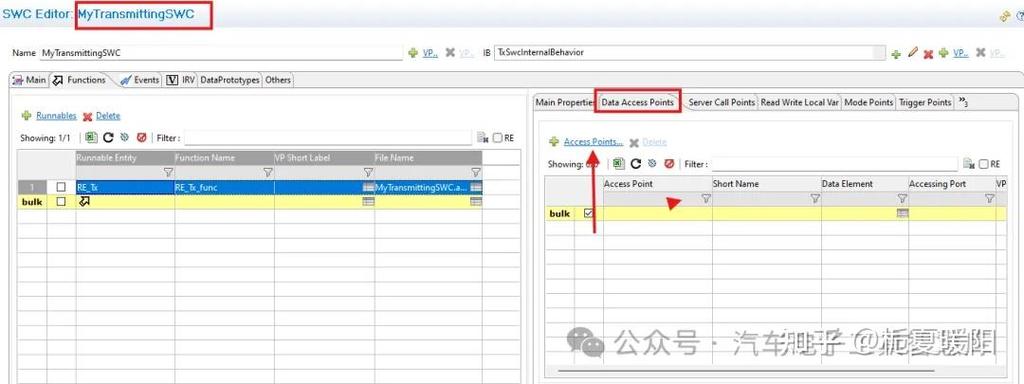Open Function Name column filter

point(267,173)
